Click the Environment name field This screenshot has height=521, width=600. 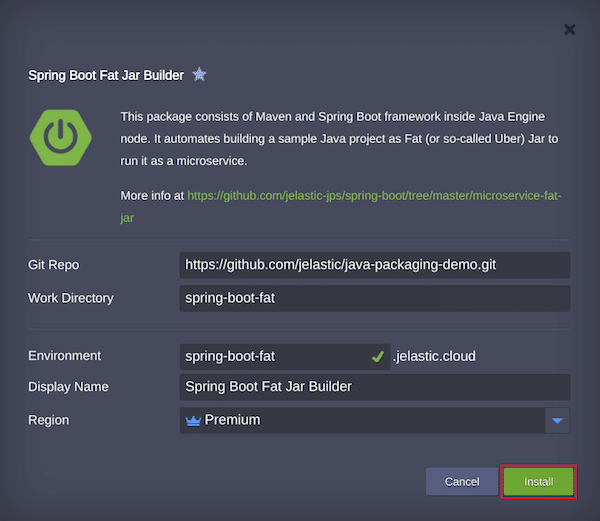[285, 356]
